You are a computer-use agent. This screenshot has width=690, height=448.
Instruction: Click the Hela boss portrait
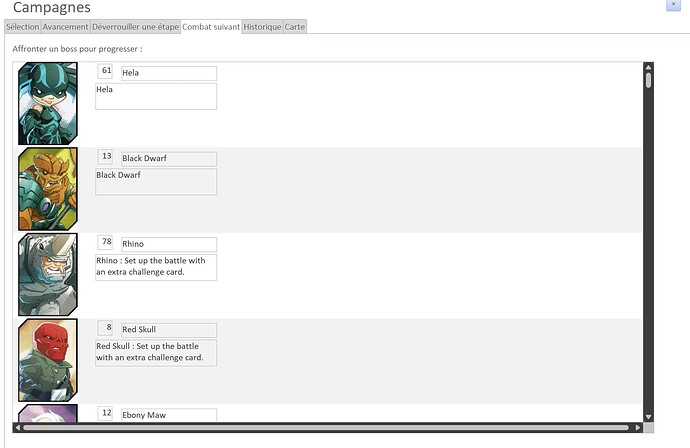48,103
